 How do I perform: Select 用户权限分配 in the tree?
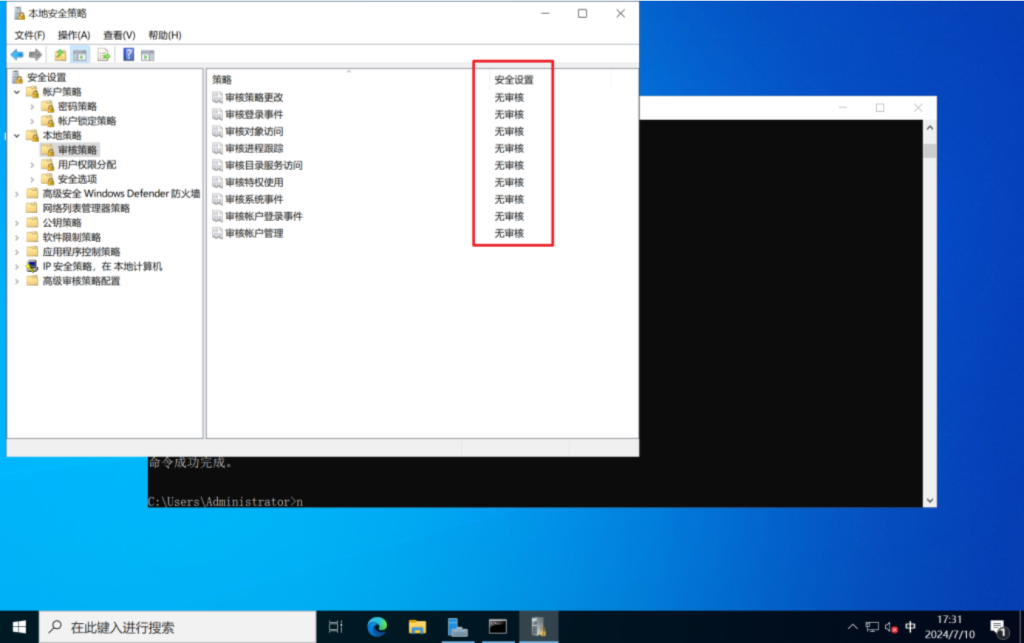pos(87,164)
